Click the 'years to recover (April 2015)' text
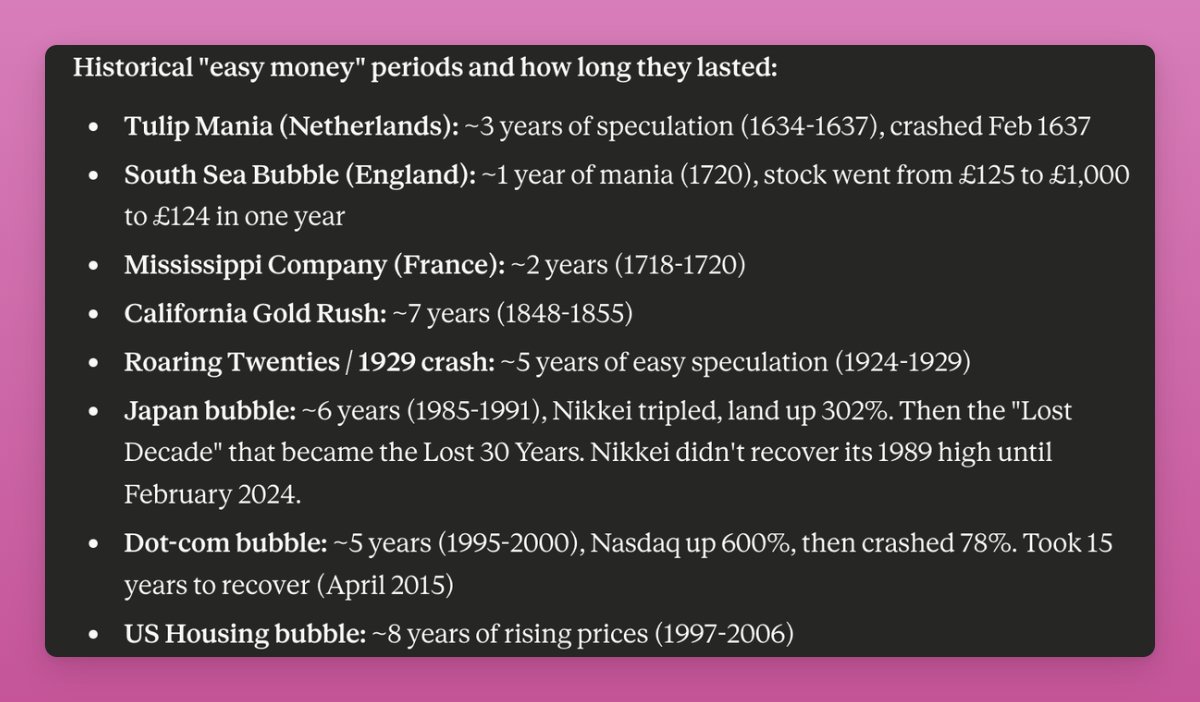Viewport: 1200px width, 702px height. pos(289,585)
